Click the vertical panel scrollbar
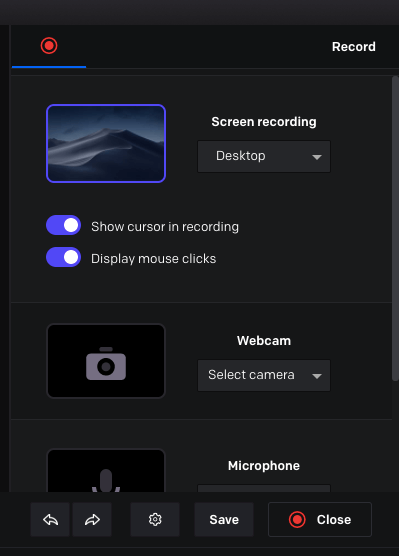Image resolution: width=399 pixels, height=556 pixels. [x=395, y=229]
